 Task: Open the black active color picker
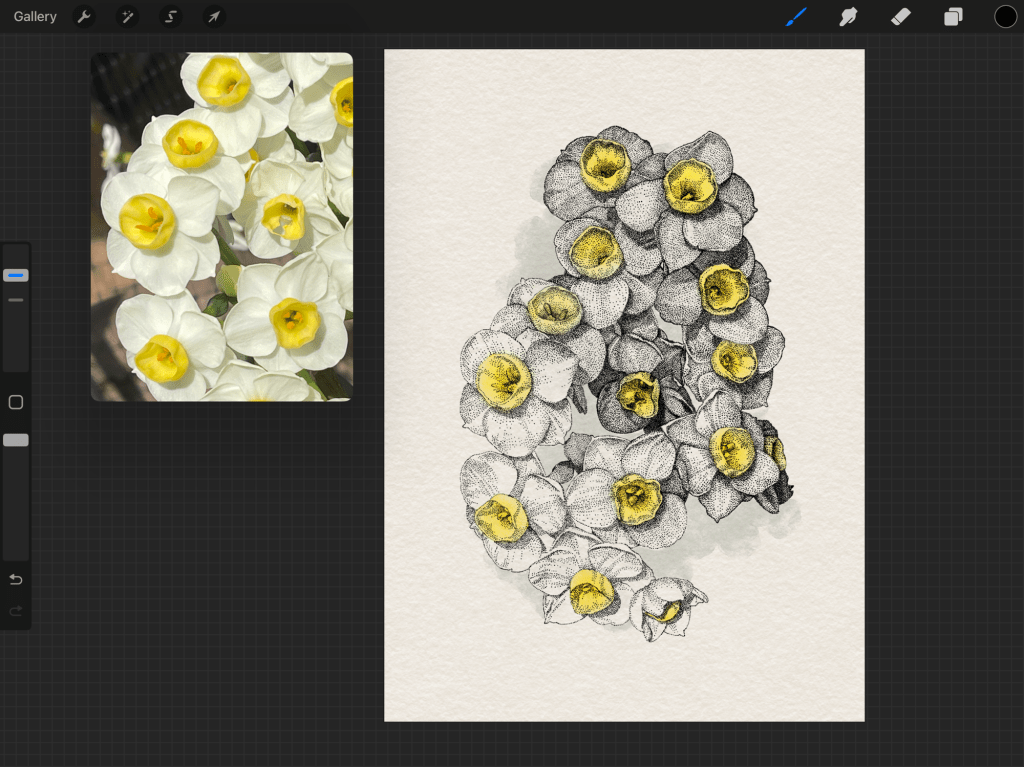(1005, 17)
